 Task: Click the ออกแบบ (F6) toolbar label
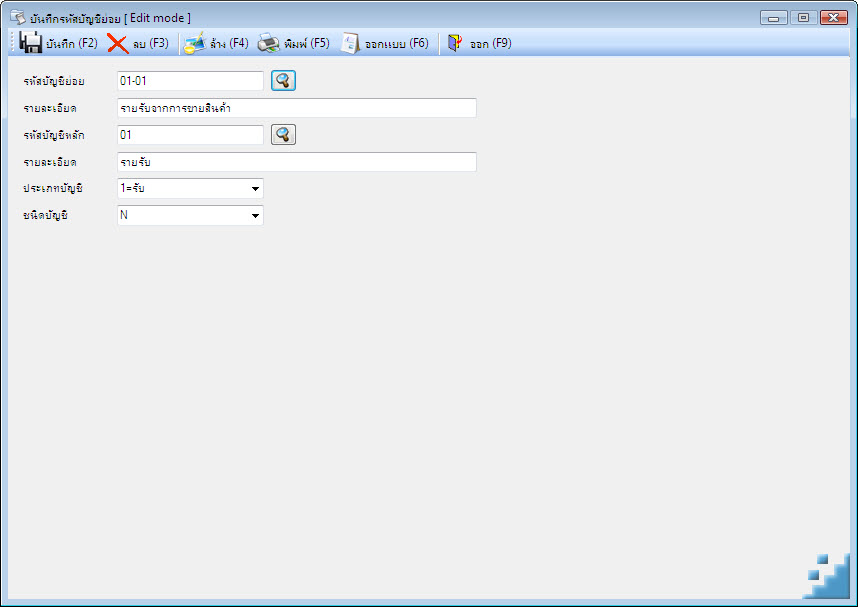[397, 43]
